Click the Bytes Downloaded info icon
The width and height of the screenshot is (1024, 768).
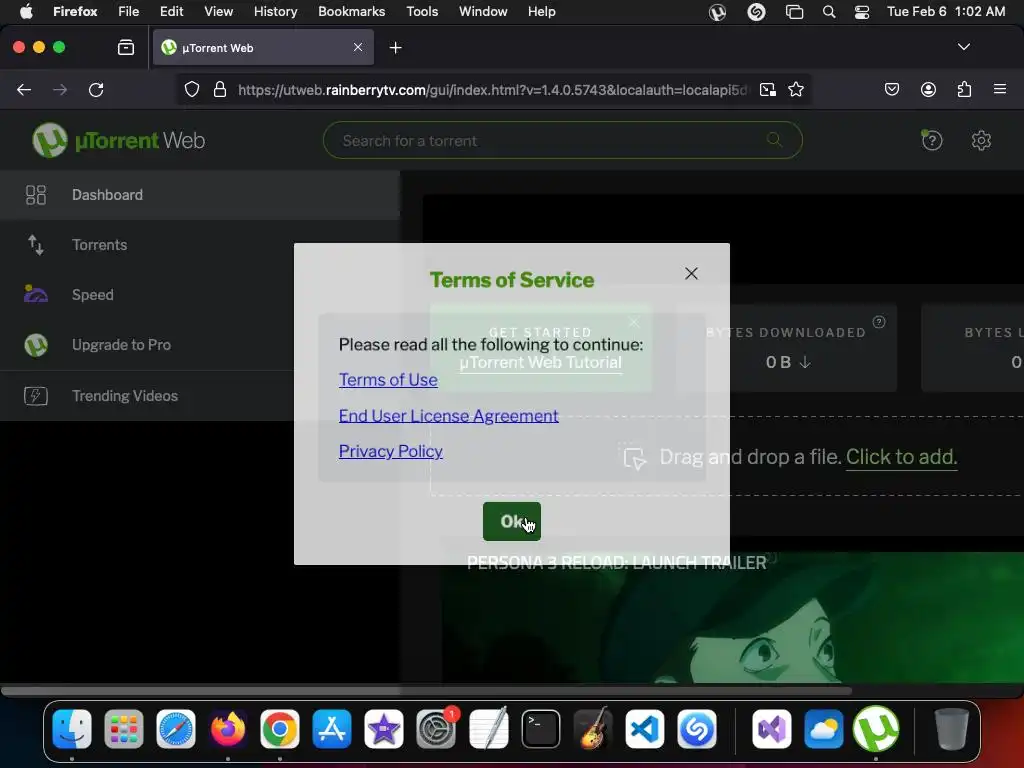click(x=879, y=322)
